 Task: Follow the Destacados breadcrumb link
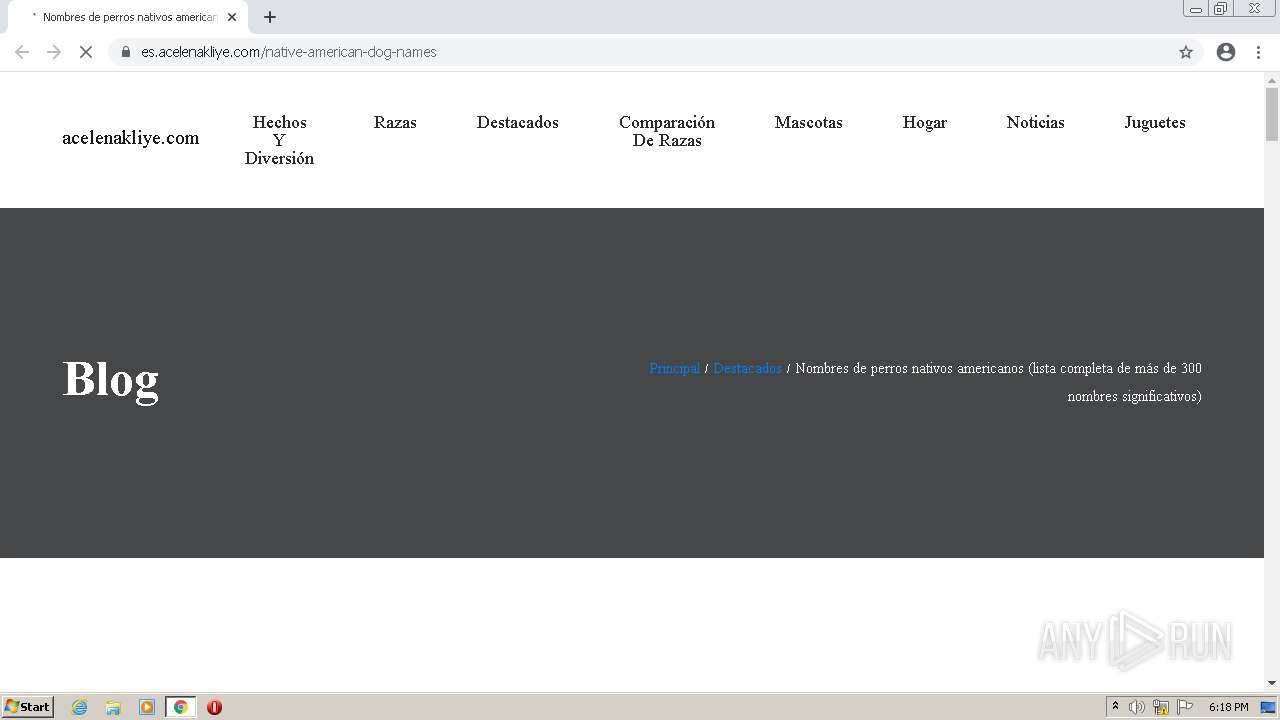point(748,368)
